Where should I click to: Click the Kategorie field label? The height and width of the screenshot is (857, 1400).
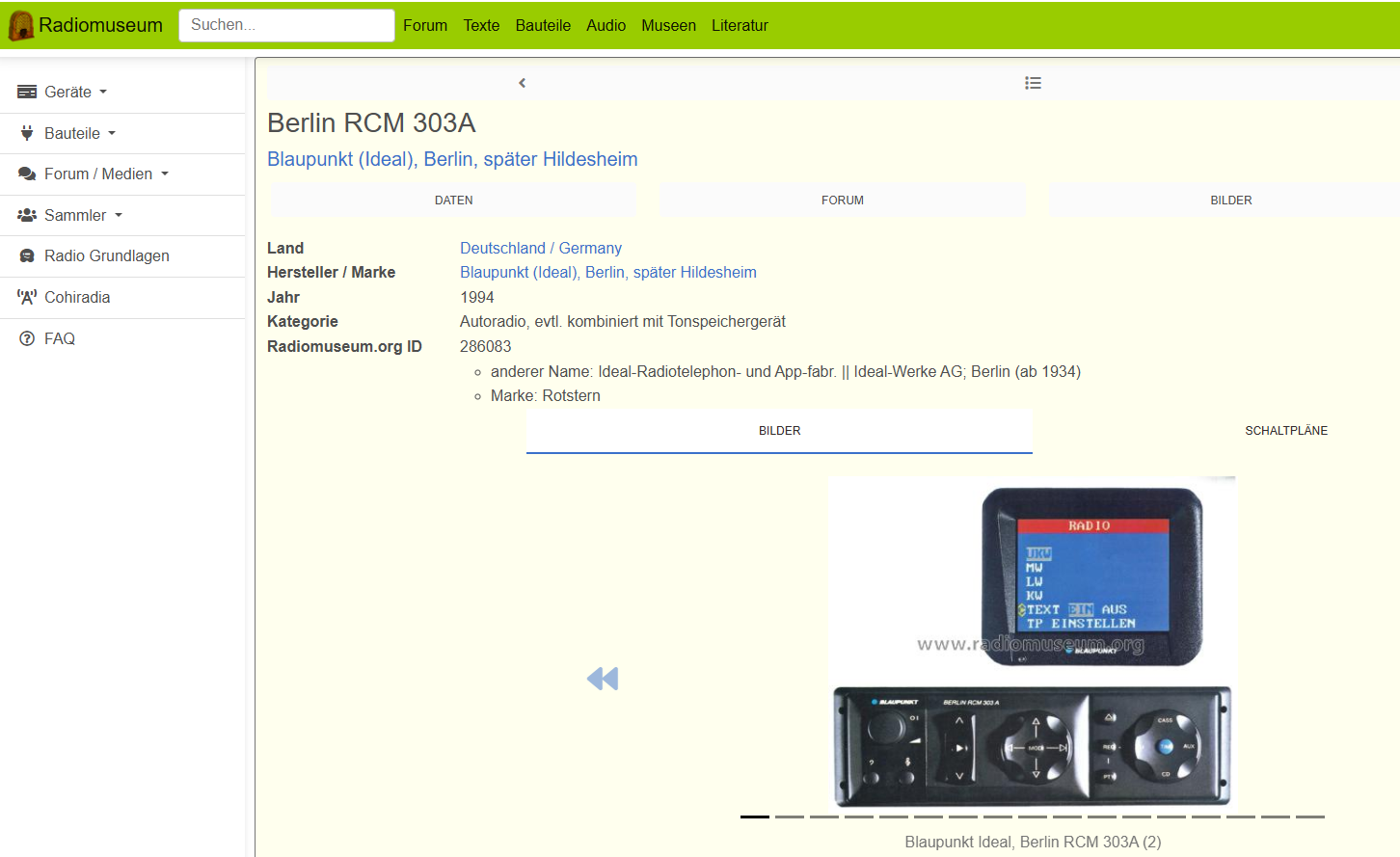pyautogui.click(x=303, y=322)
